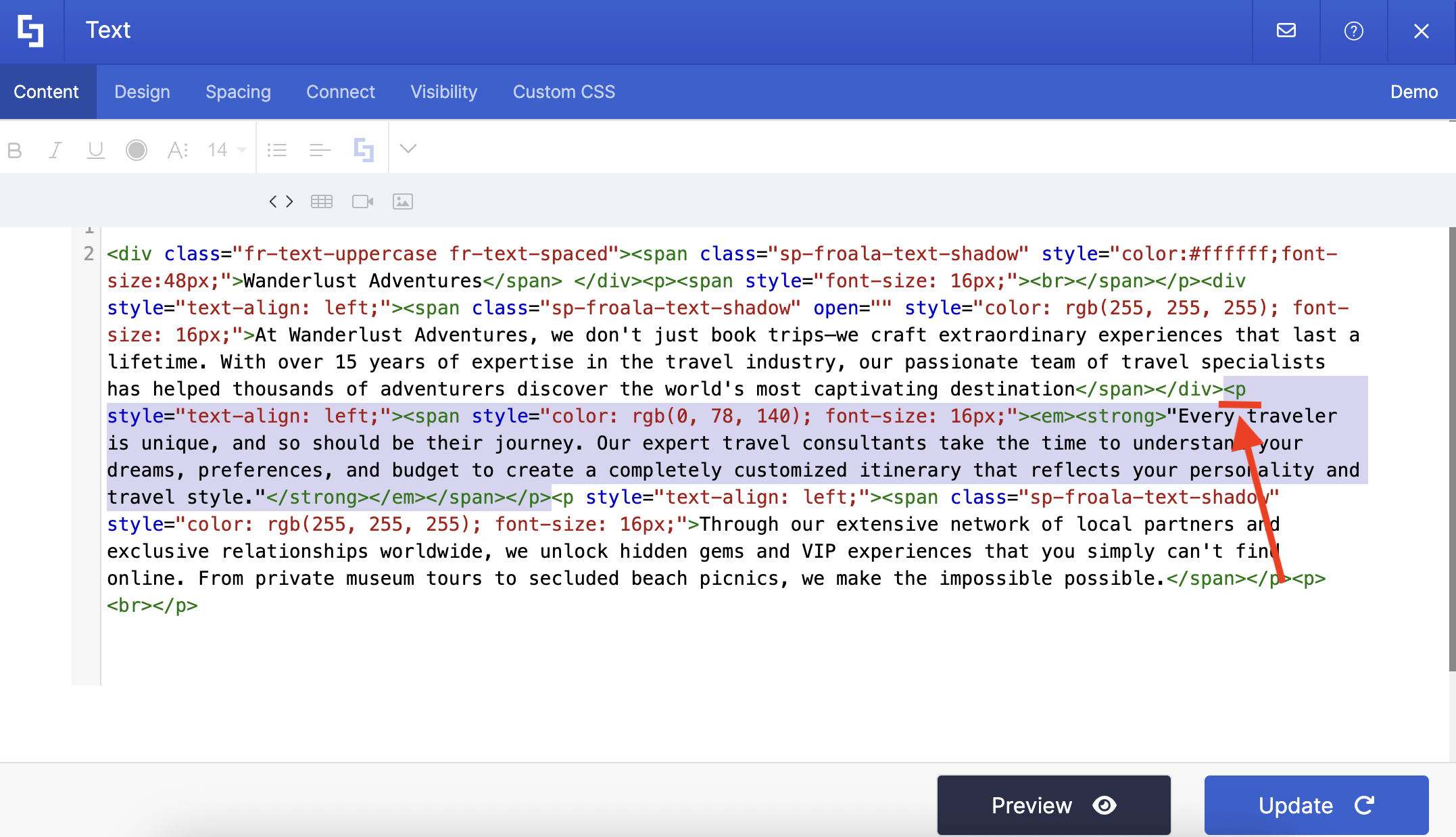Open the Custom CSS tab

564,92
